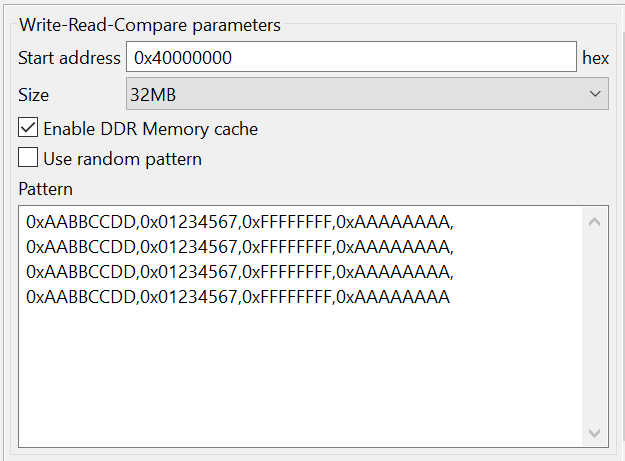Click the "Use random pattern" label text
The width and height of the screenshot is (625, 461).
coord(122,158)
